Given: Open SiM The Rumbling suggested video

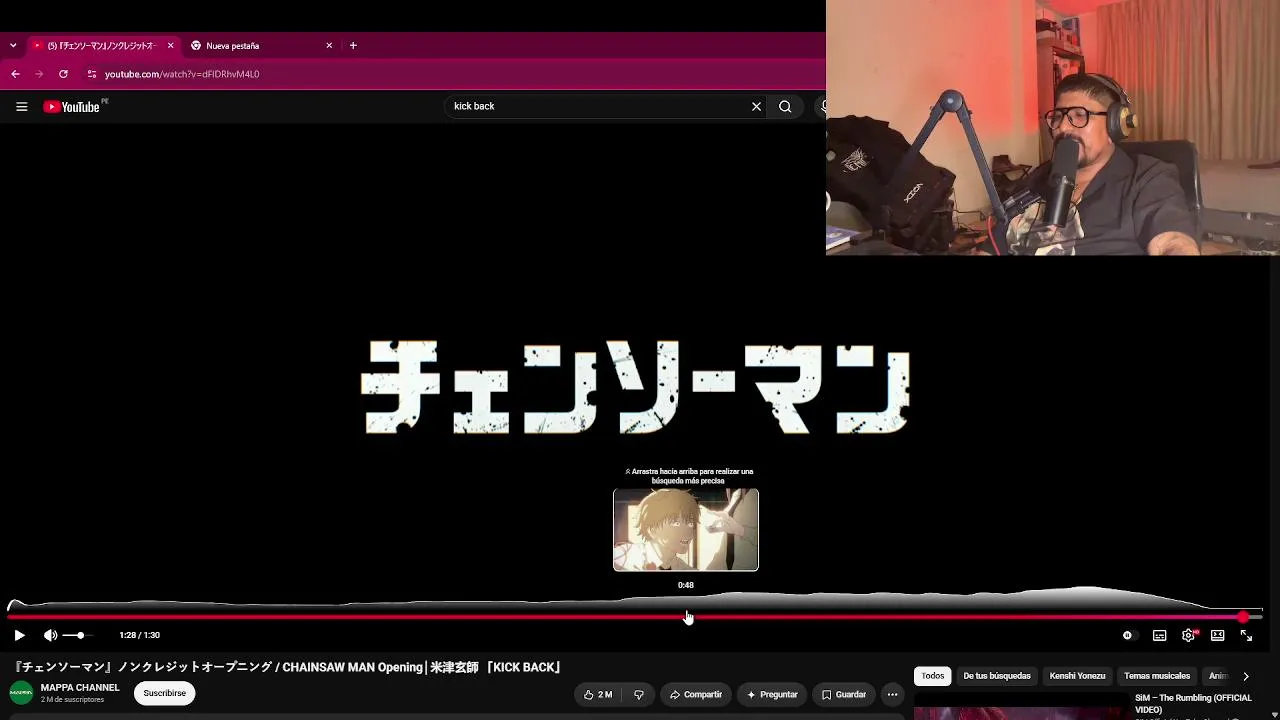Looking at the screenshot, I should pos(1193,703).
